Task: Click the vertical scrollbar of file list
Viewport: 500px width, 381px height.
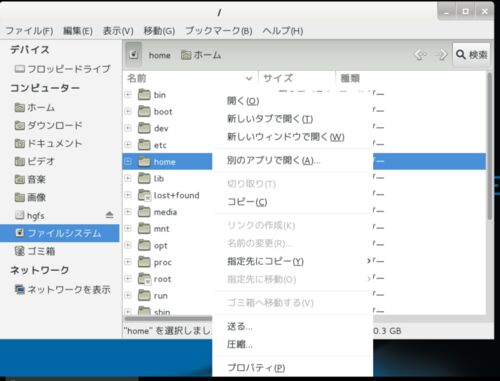Action: pyautogui.click(x=489, y=147)
